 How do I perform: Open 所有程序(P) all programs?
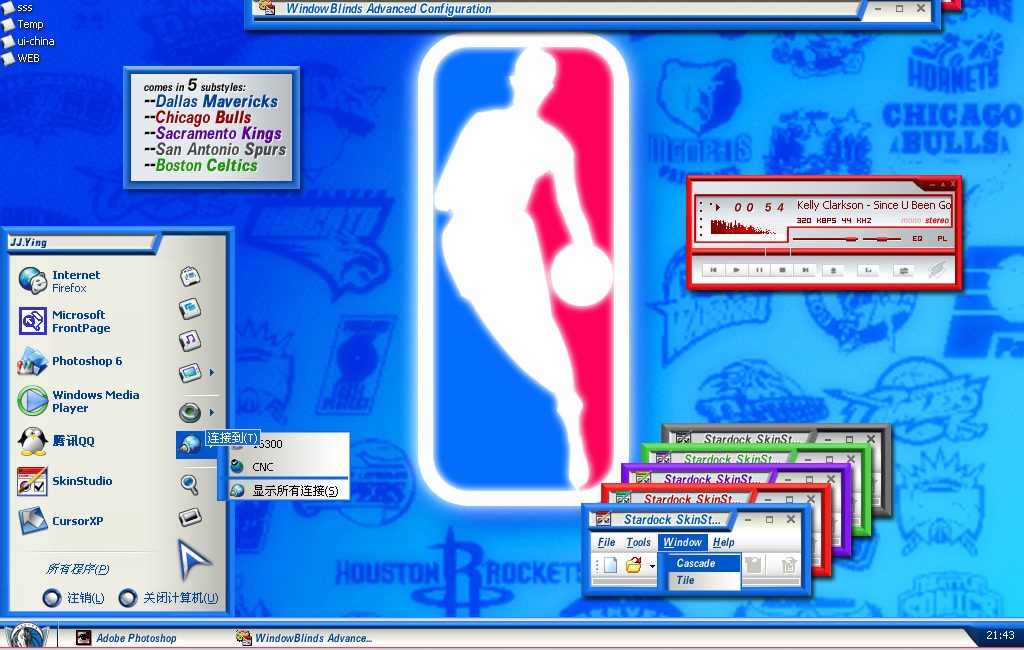pyautogui.click(x=77, y=569)
